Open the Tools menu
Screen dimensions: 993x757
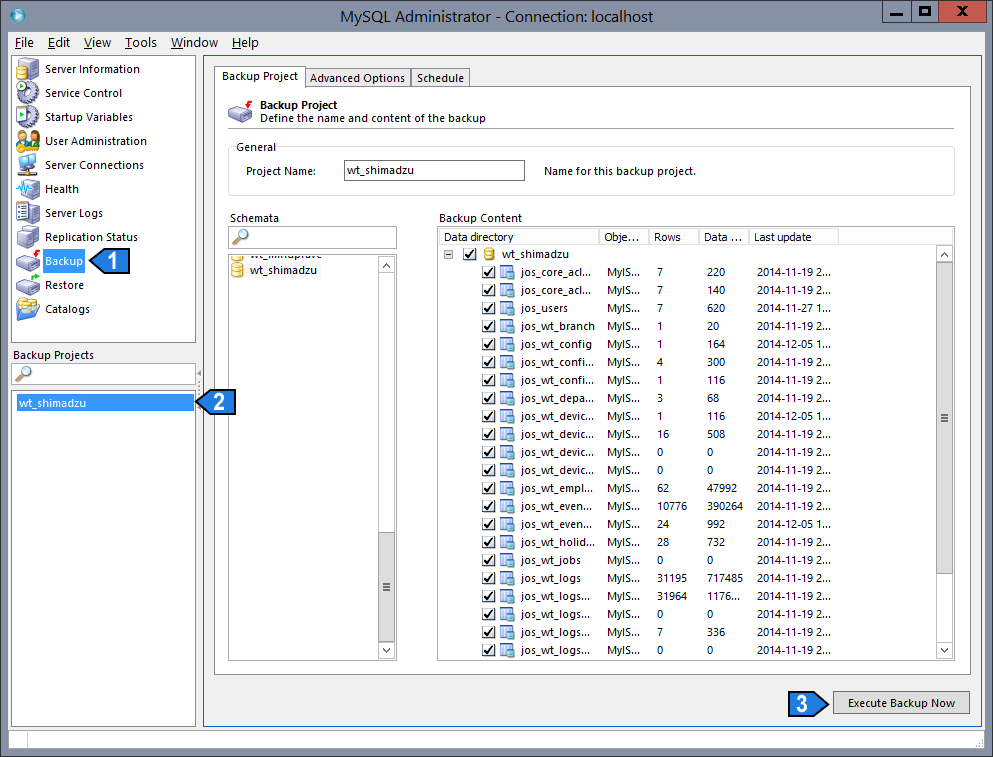pos(141,42)
